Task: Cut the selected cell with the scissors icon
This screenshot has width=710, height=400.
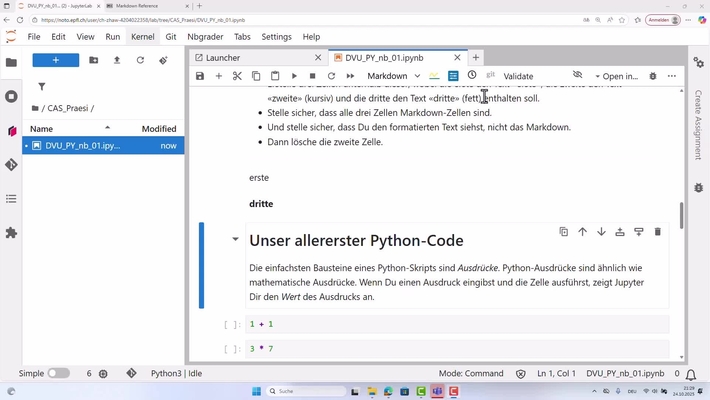Action: (237, 76)
